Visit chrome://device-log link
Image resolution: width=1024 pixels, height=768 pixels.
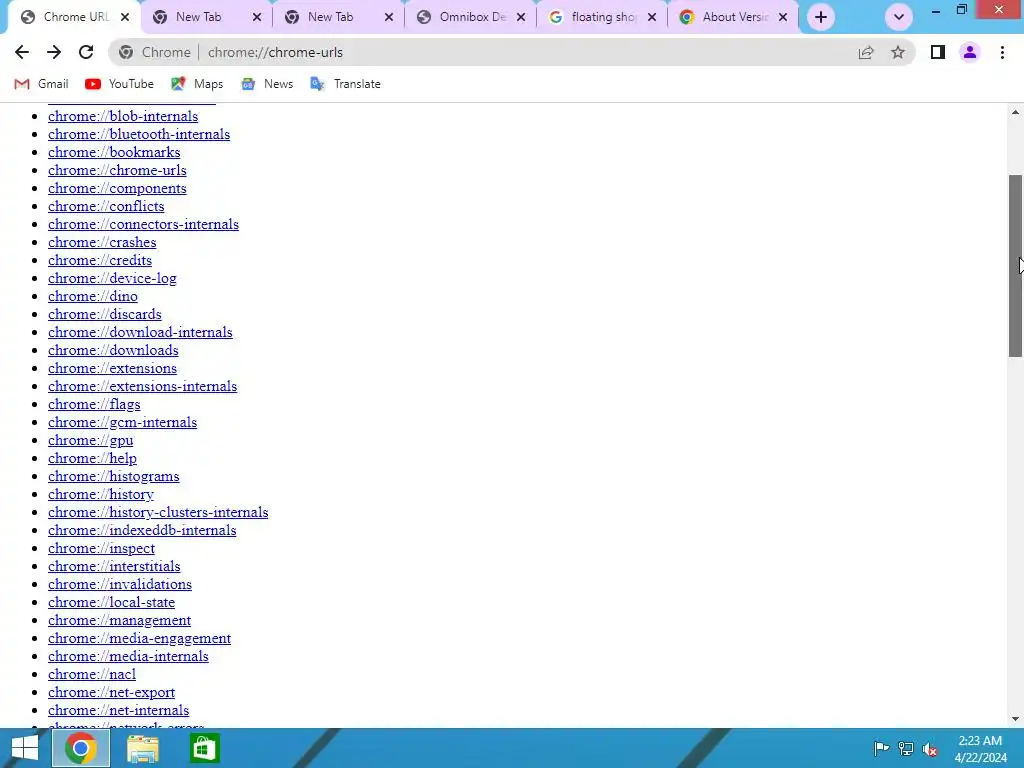pyautogui.click(x=112, y=278)
